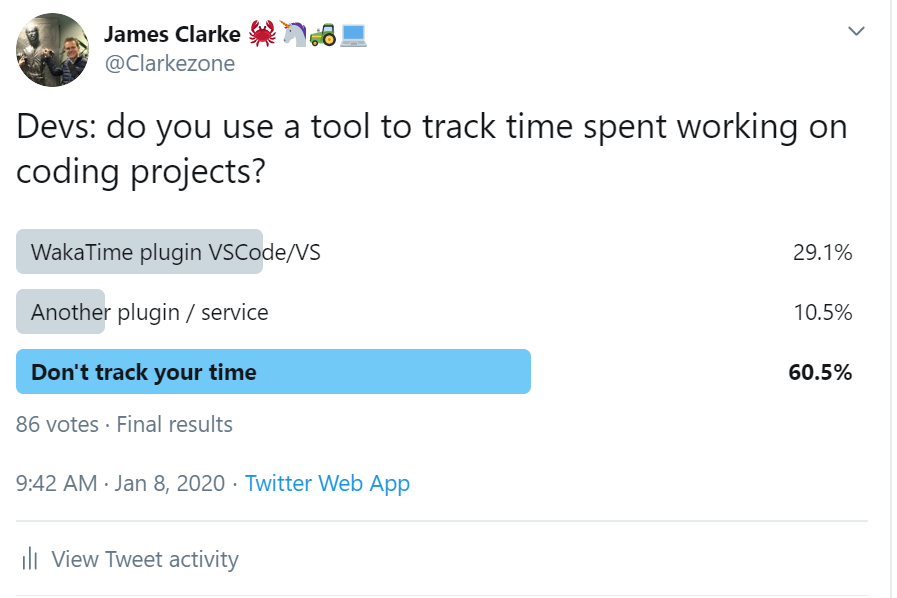The image size is (897, 598).
Task: Click the View Tweet activity bar chart icon
Action: tap(31, 560)
